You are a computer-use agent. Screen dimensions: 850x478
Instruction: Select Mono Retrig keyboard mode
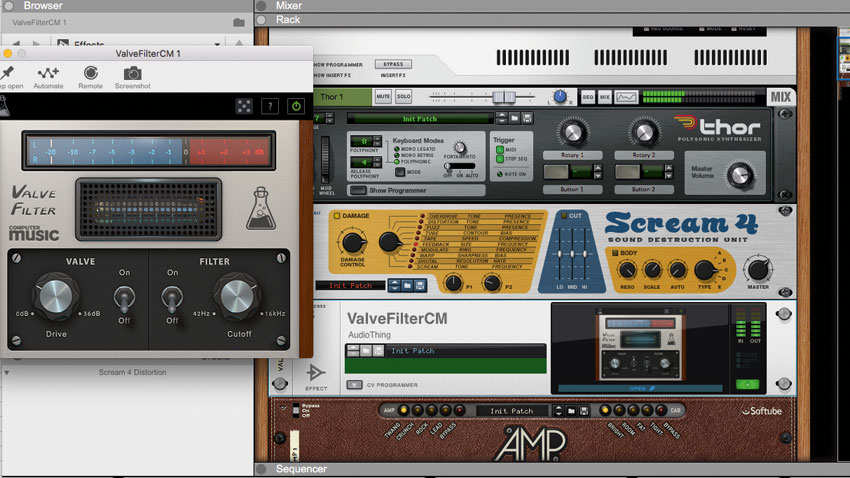396,155
